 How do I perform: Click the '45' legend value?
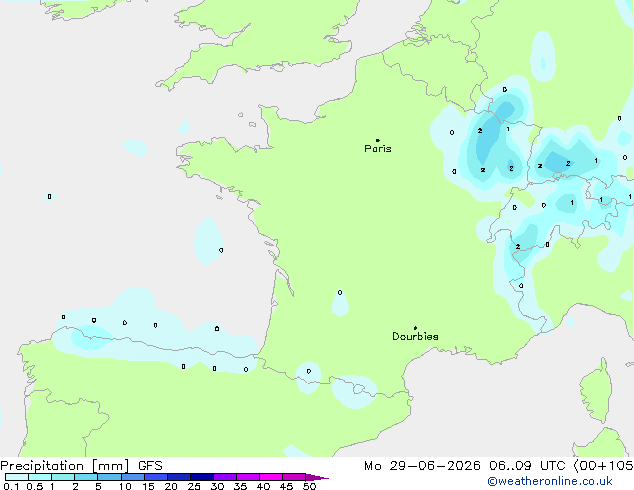point(286,486)
